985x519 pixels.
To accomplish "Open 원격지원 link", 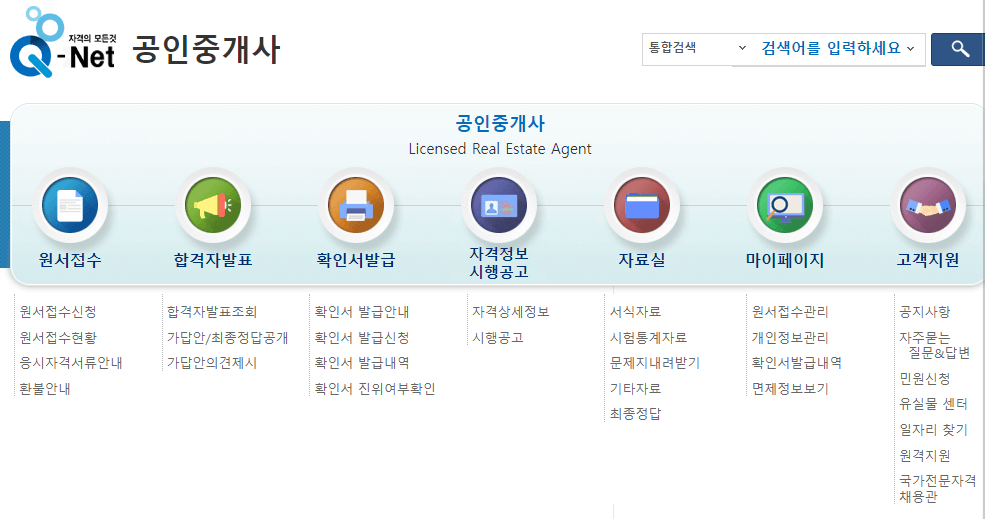I will tap(925, 456).
